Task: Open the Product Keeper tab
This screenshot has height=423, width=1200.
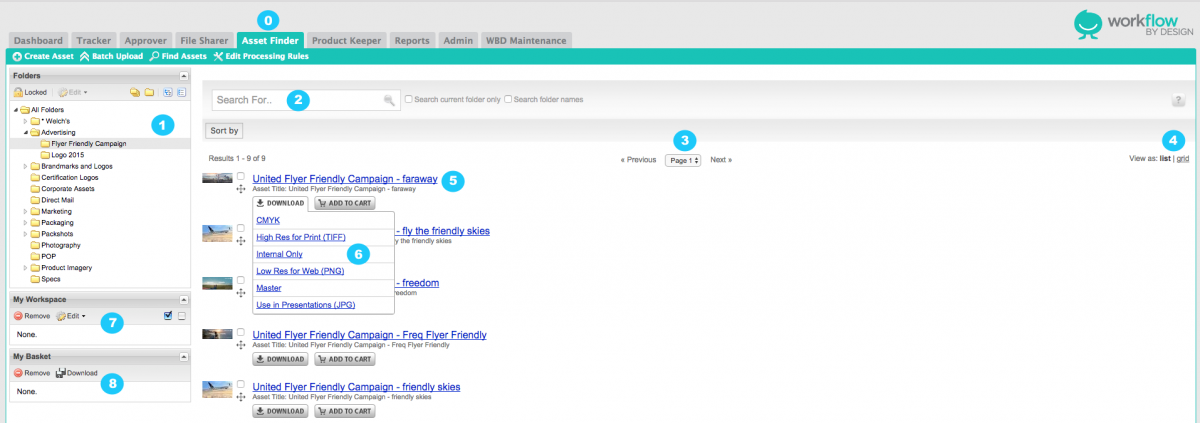Action: (346, 40)
